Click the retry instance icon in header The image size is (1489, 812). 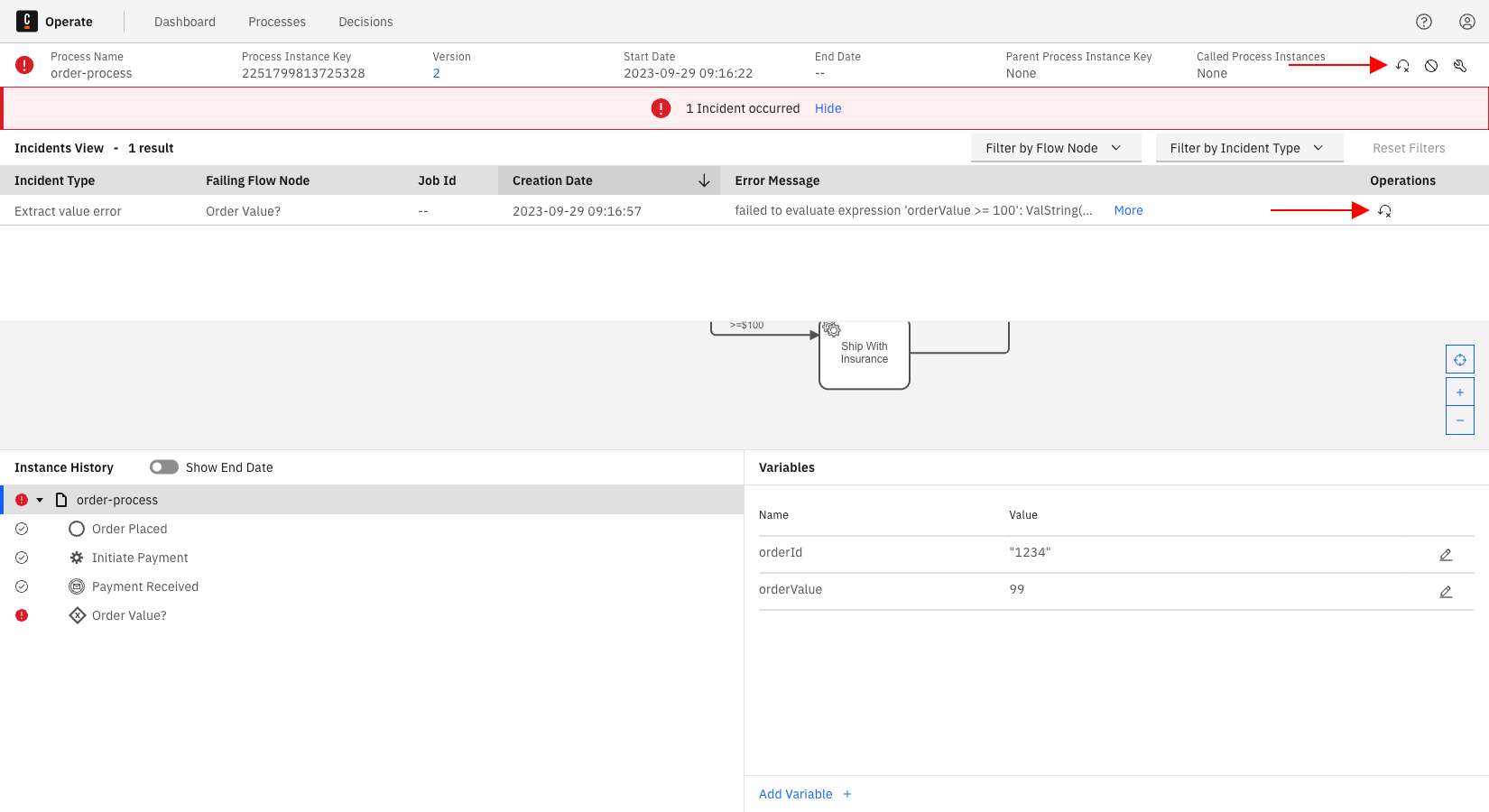tap(1402, 66)
